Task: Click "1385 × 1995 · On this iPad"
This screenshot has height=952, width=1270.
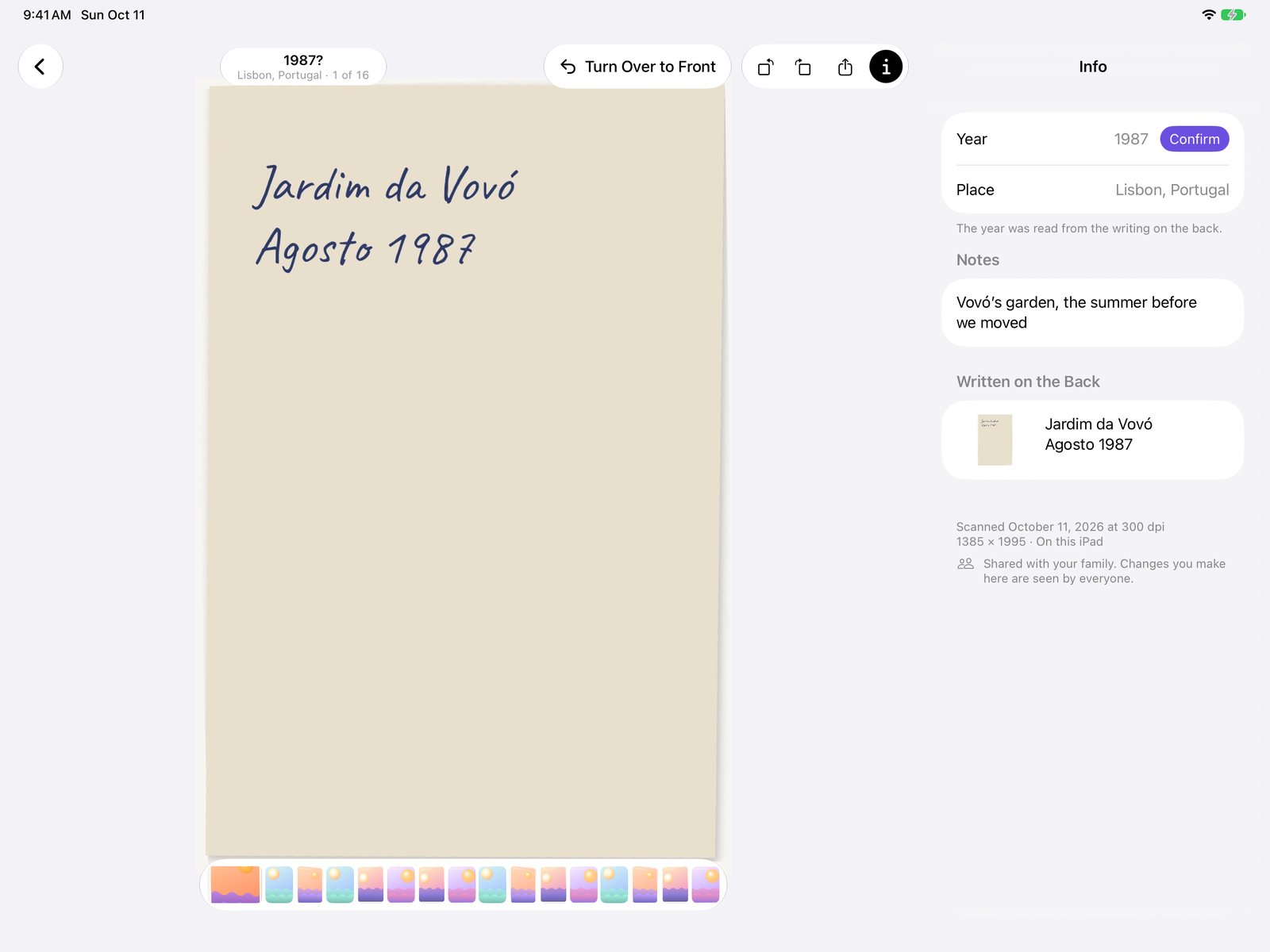Action: point(1029,542)
